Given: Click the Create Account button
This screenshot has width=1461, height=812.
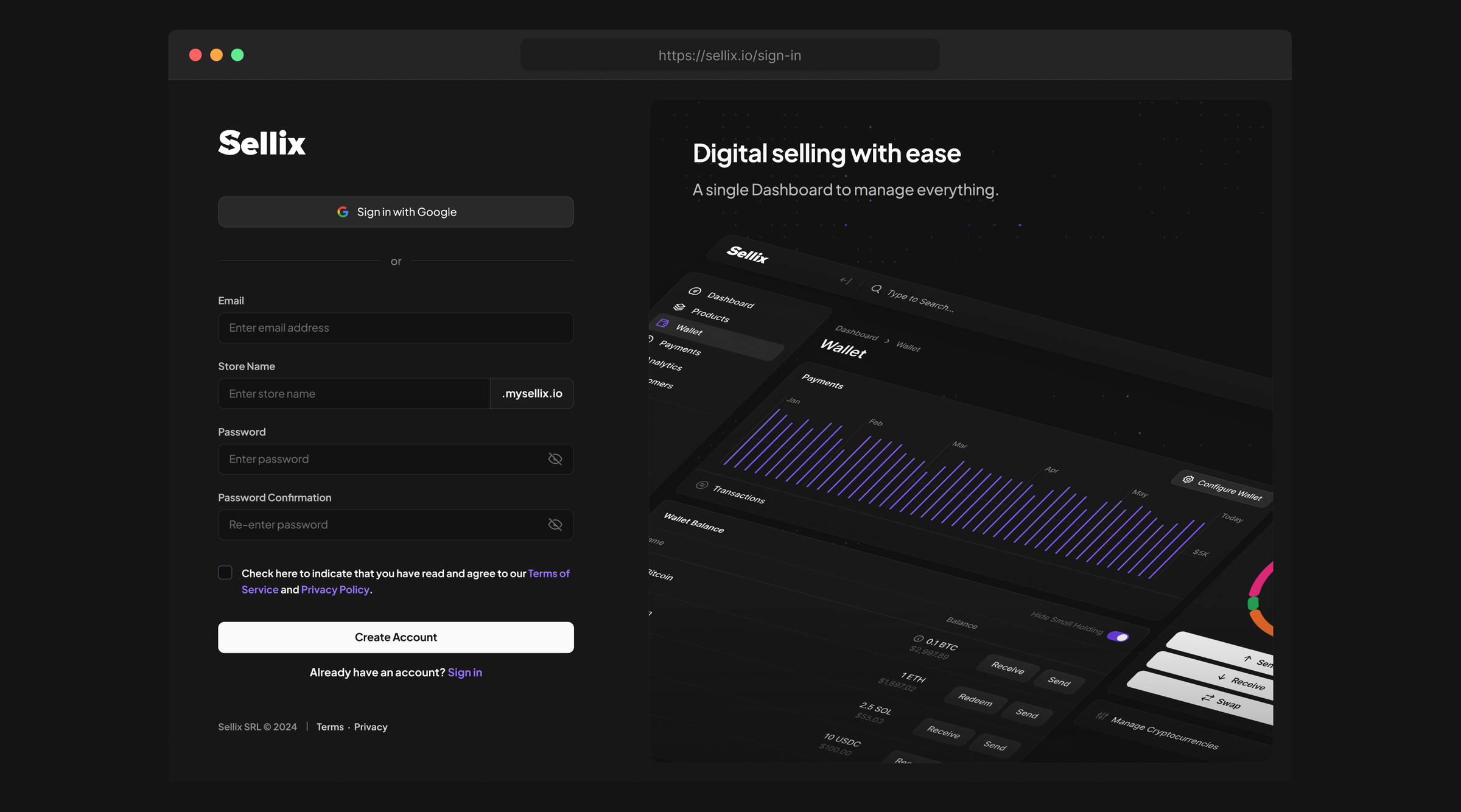Looking at the screenshot, I should click(x=396, y=637).
